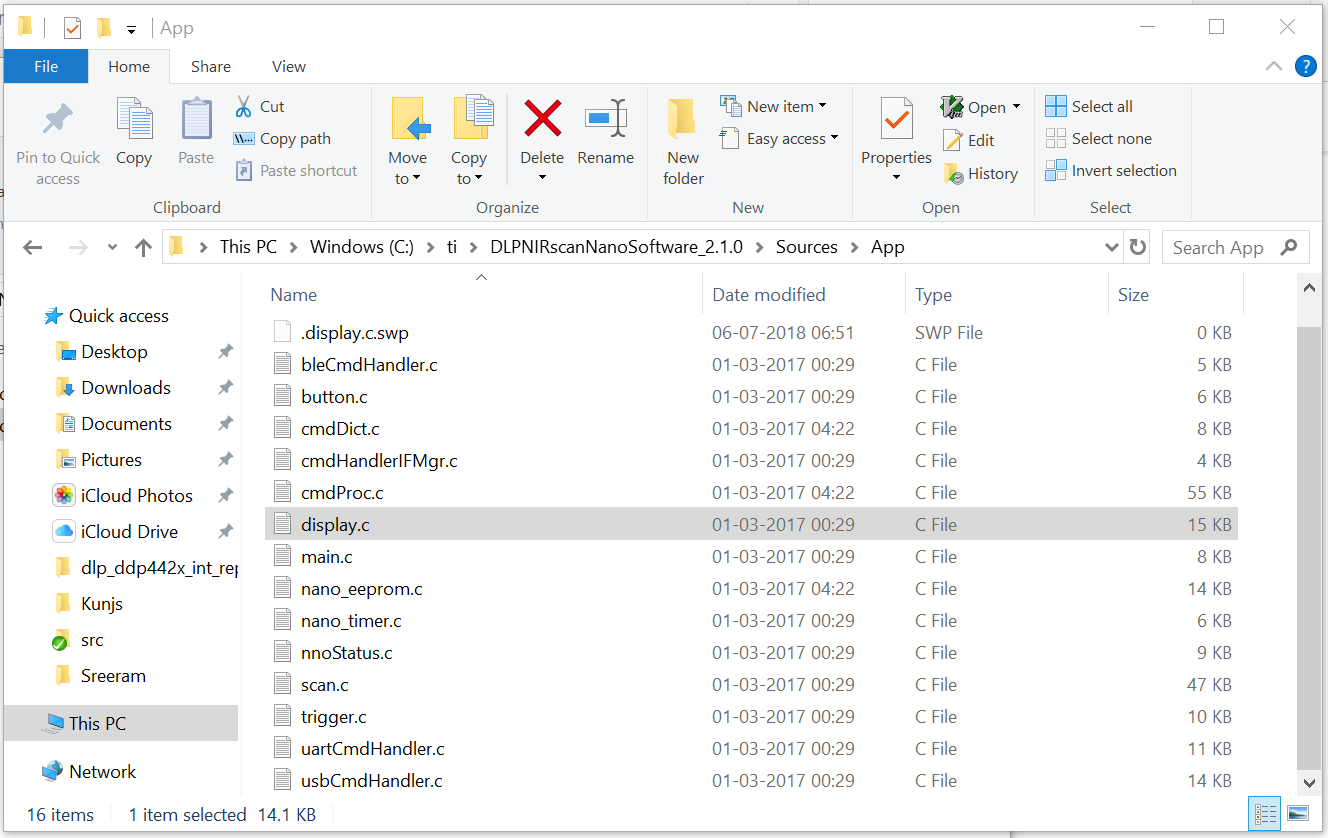Go back with the Back arrow
1328x838 pixels.
33,247
